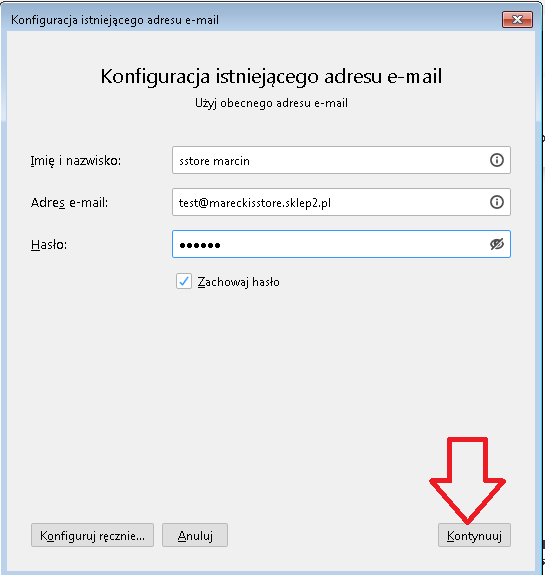Close the e-mail configuration dialog
This screenshot has height=575, width=545.
point(517,19)
